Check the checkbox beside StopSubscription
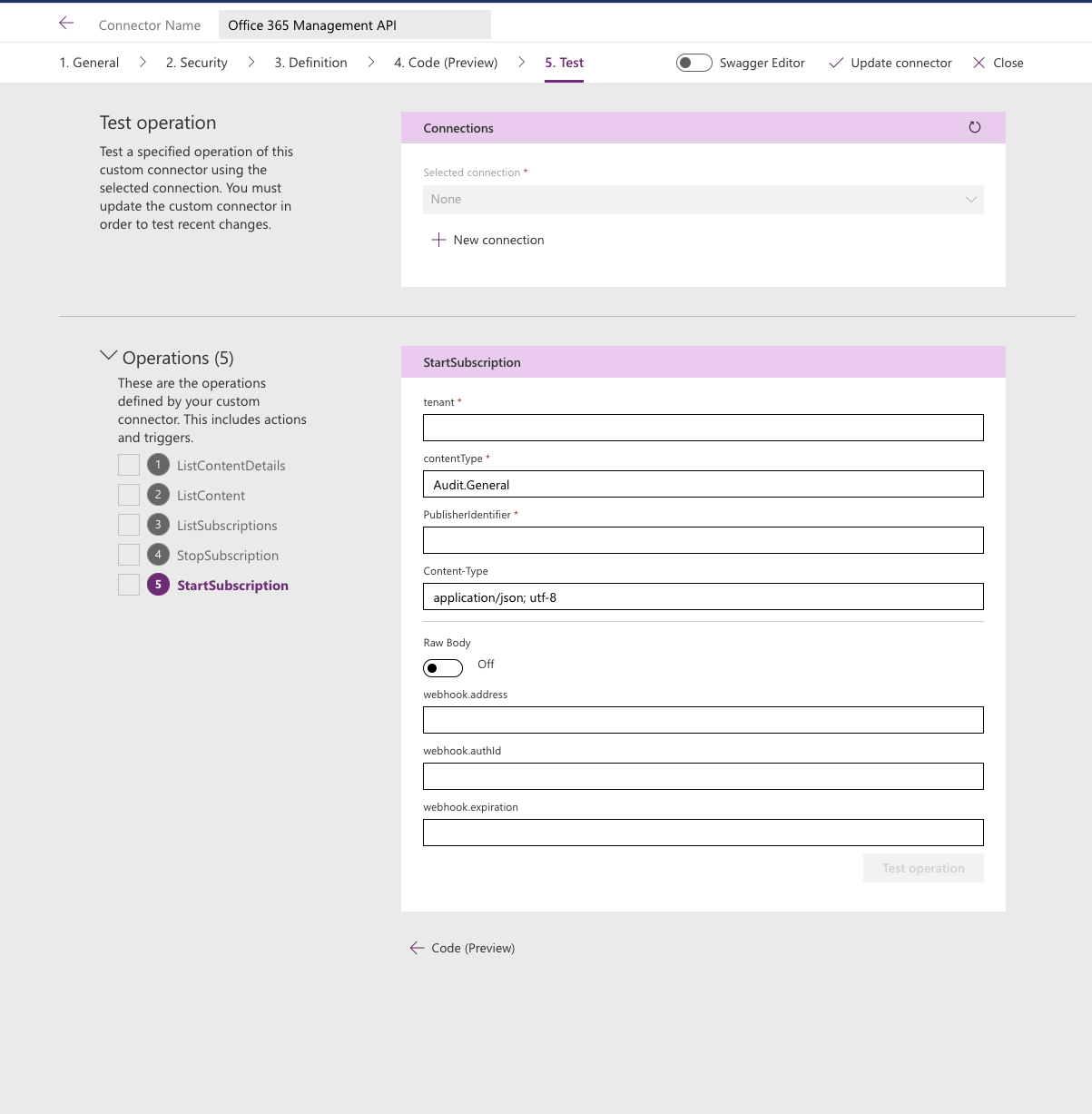1092x1114 pixels. coord(128,554)
